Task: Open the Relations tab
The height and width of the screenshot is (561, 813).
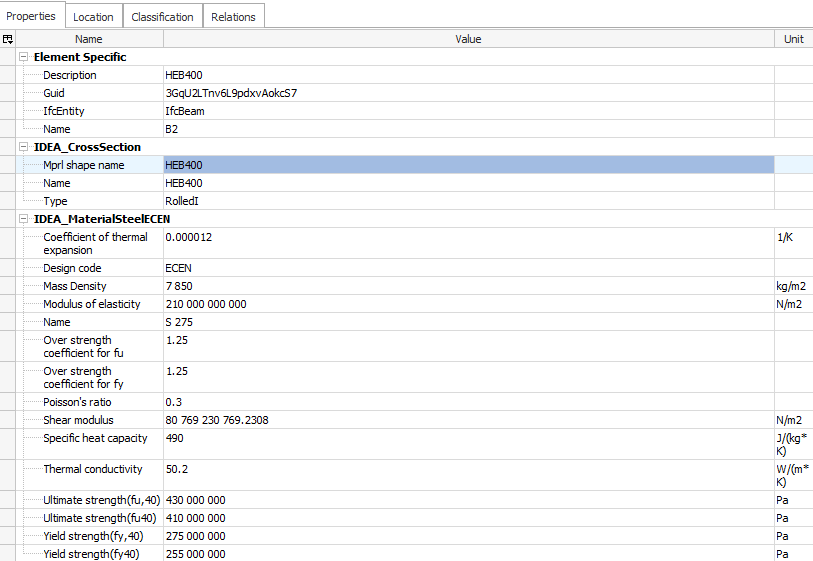Action: tap(233, 16)
